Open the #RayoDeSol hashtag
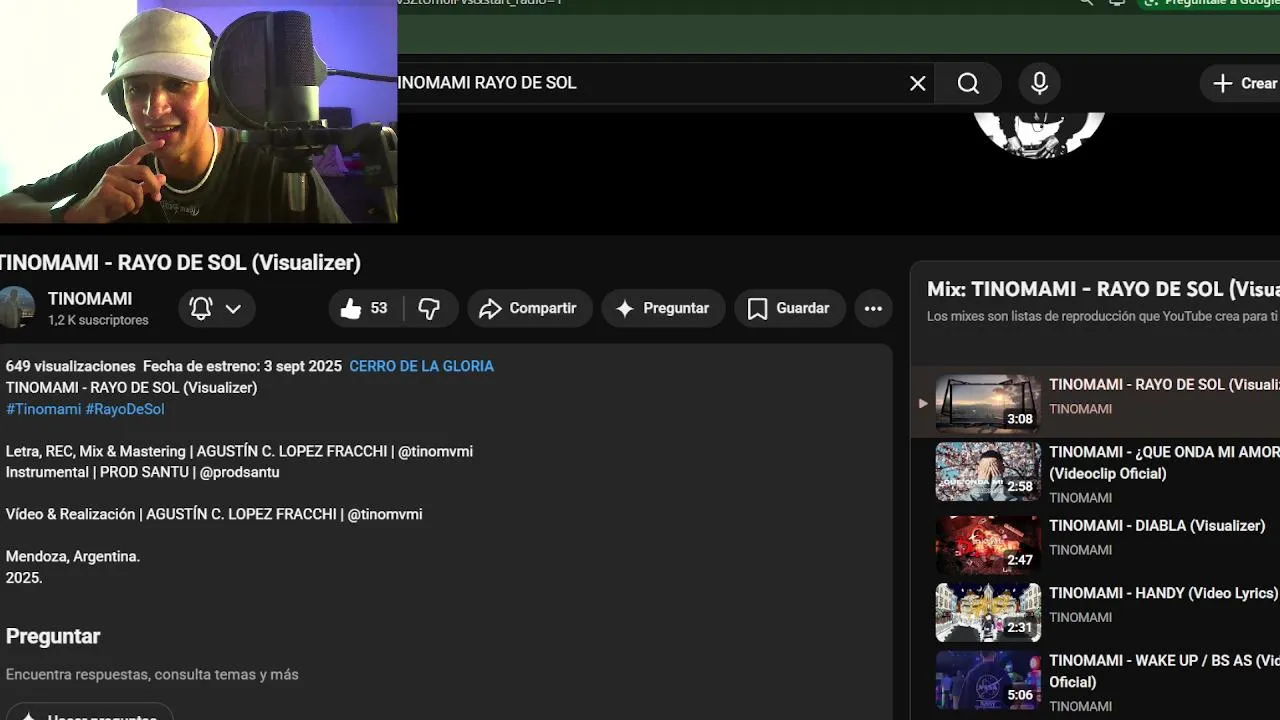The height and width of the screenshot is (720, 1280). [125, 409]
